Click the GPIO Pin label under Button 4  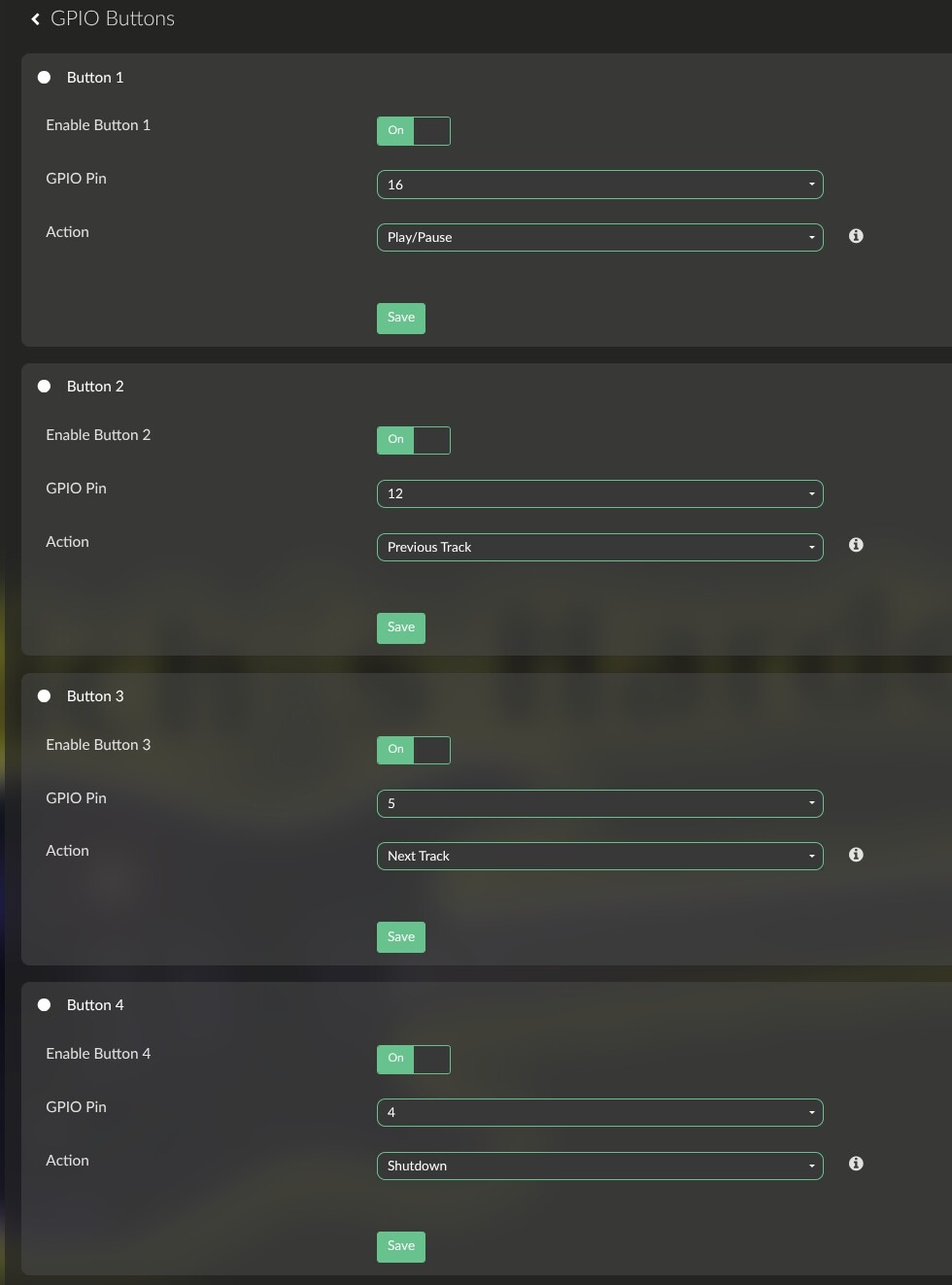[x=76, y=1107]
